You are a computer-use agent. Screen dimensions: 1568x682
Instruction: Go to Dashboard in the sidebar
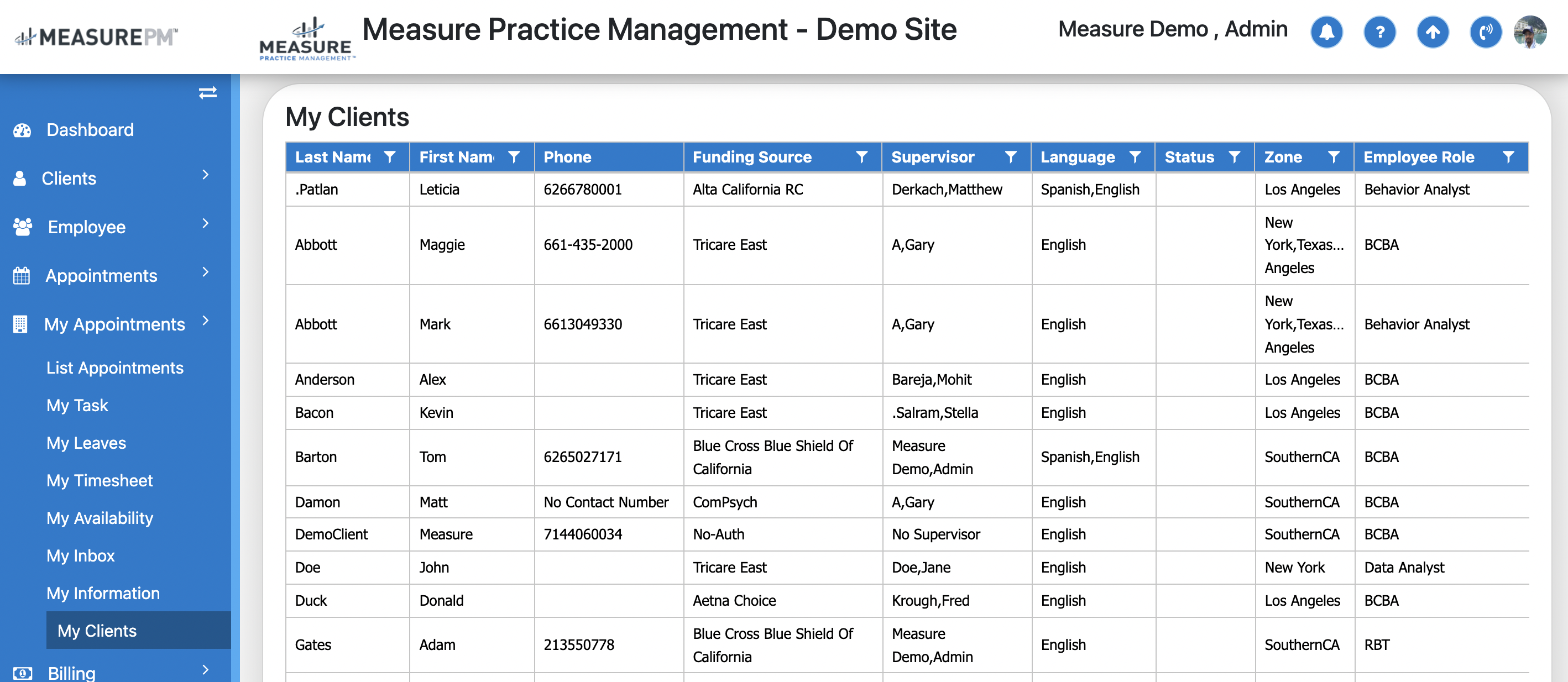[x=90, y=129]
